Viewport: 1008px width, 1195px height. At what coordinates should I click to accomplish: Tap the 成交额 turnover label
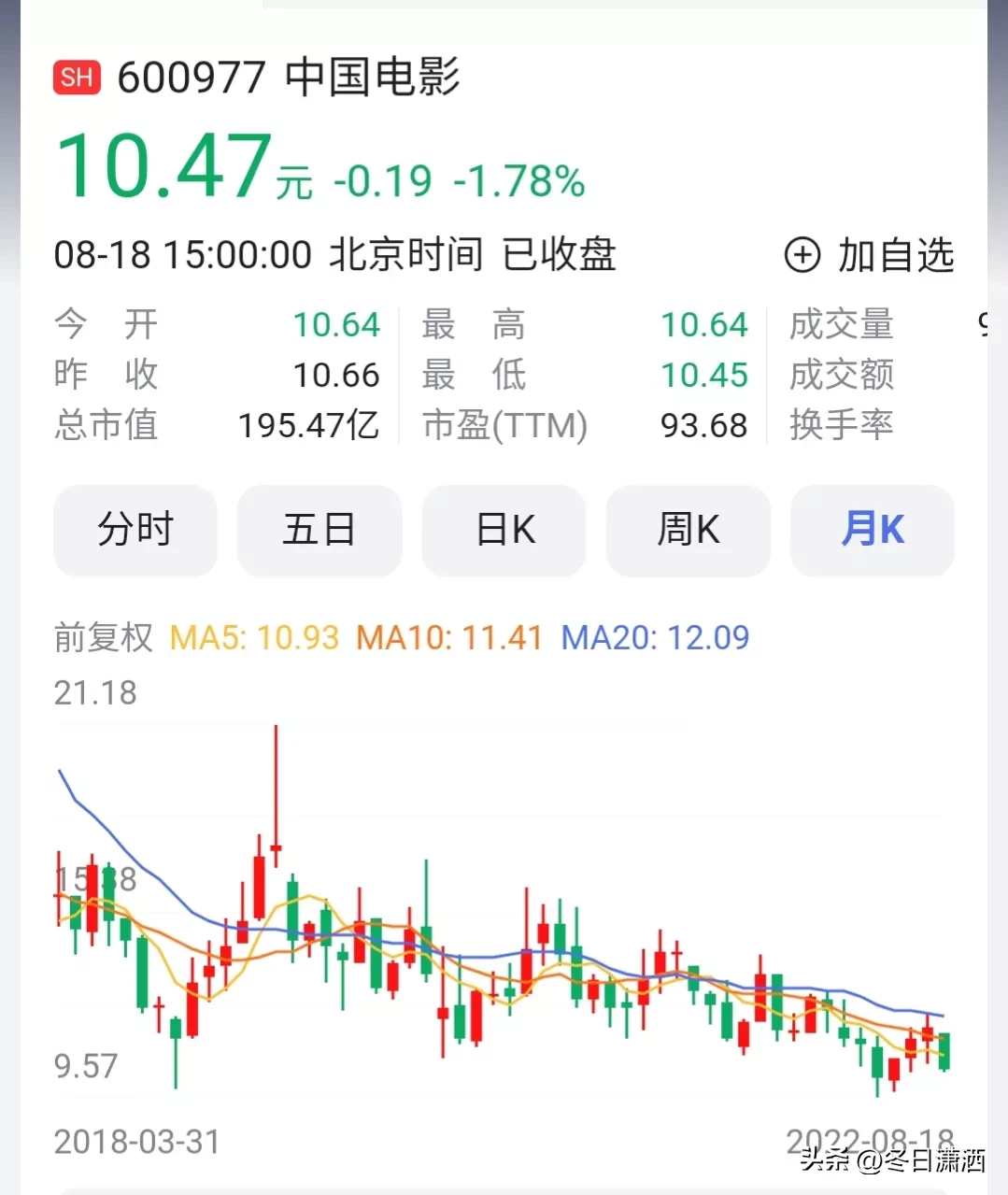[x=842, y=375]
